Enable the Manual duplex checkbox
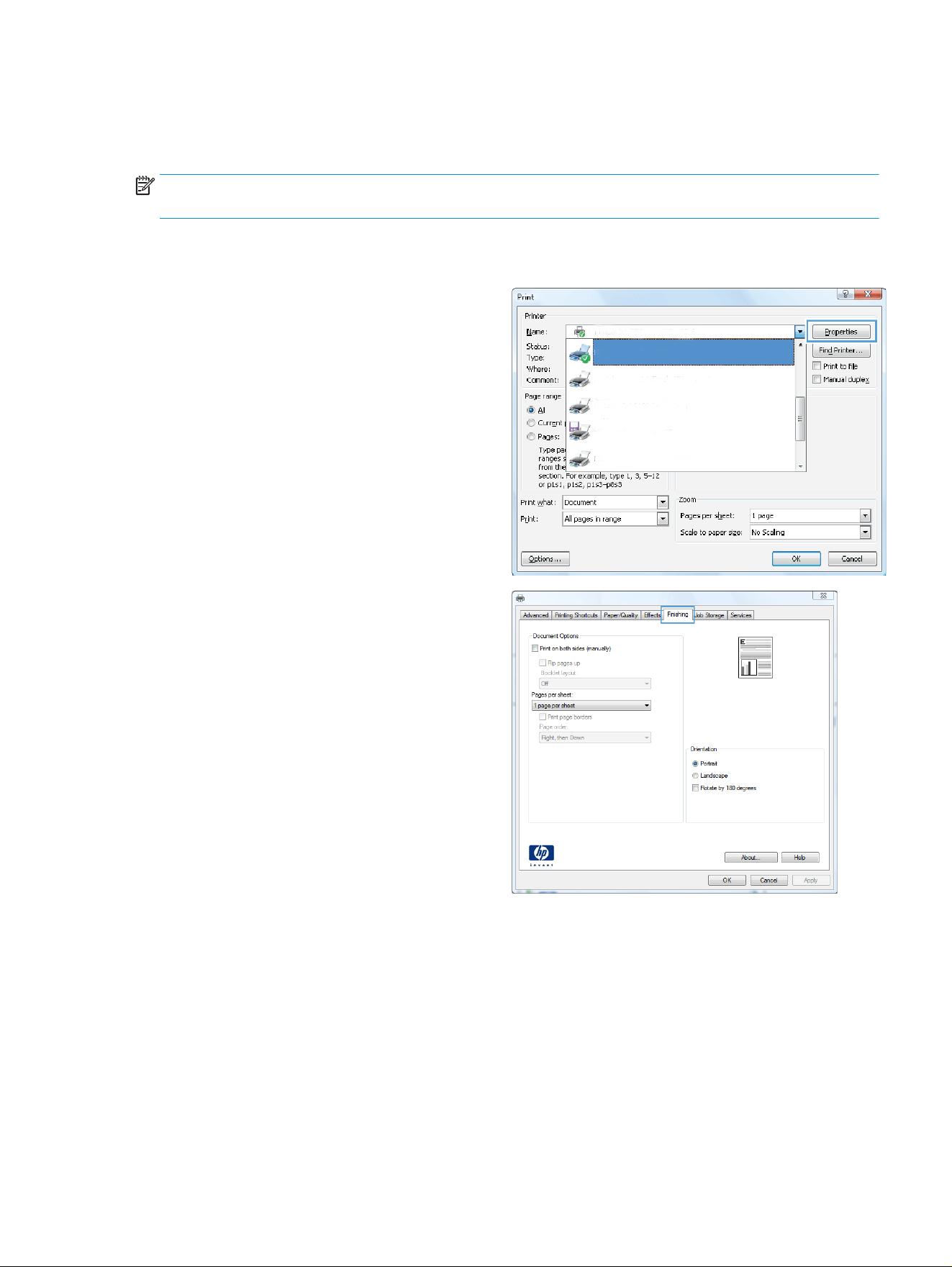The width and height of the screenshot is (952, 1267). point(817,379)
